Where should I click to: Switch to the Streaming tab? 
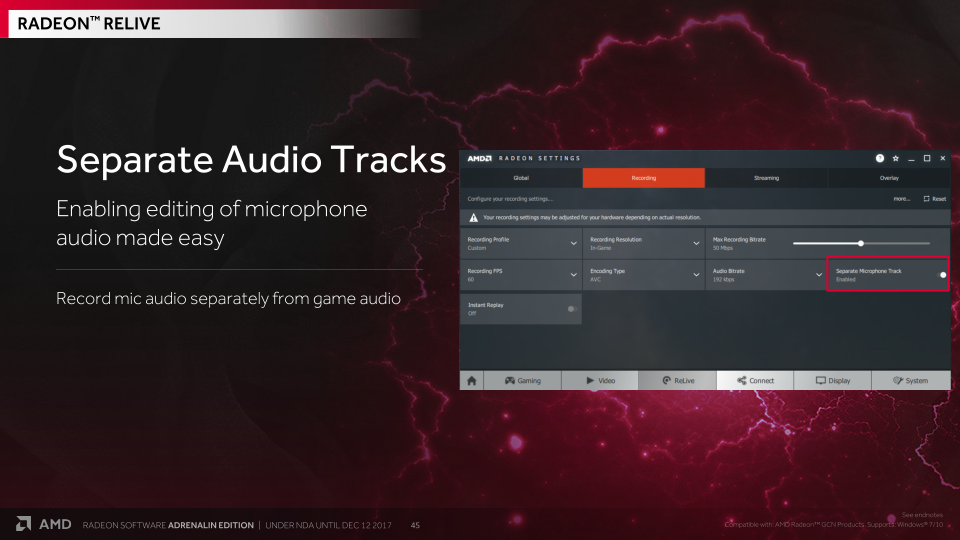click(767, 178)
